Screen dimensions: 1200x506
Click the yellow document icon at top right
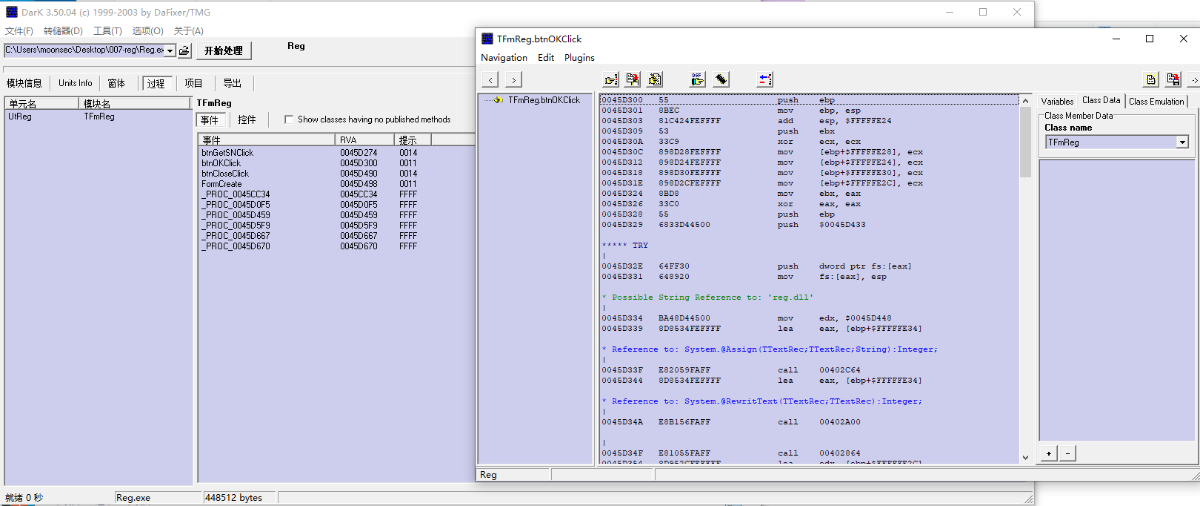(x=1151, y=79)
